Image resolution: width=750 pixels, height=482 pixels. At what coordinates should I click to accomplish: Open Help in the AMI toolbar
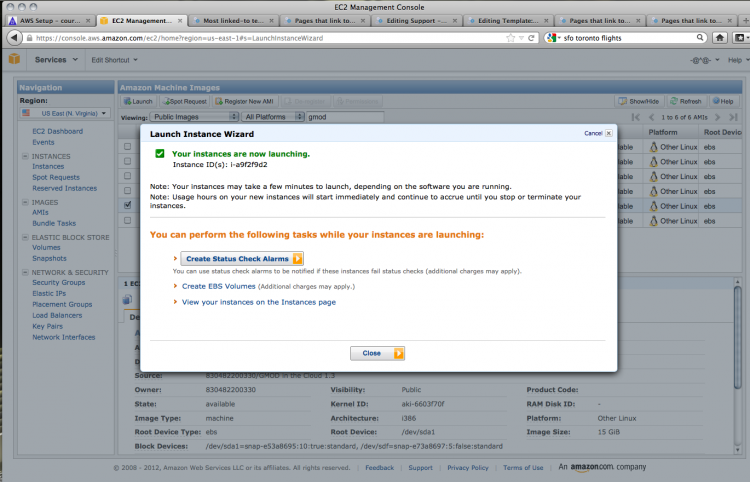click(723, 101)
